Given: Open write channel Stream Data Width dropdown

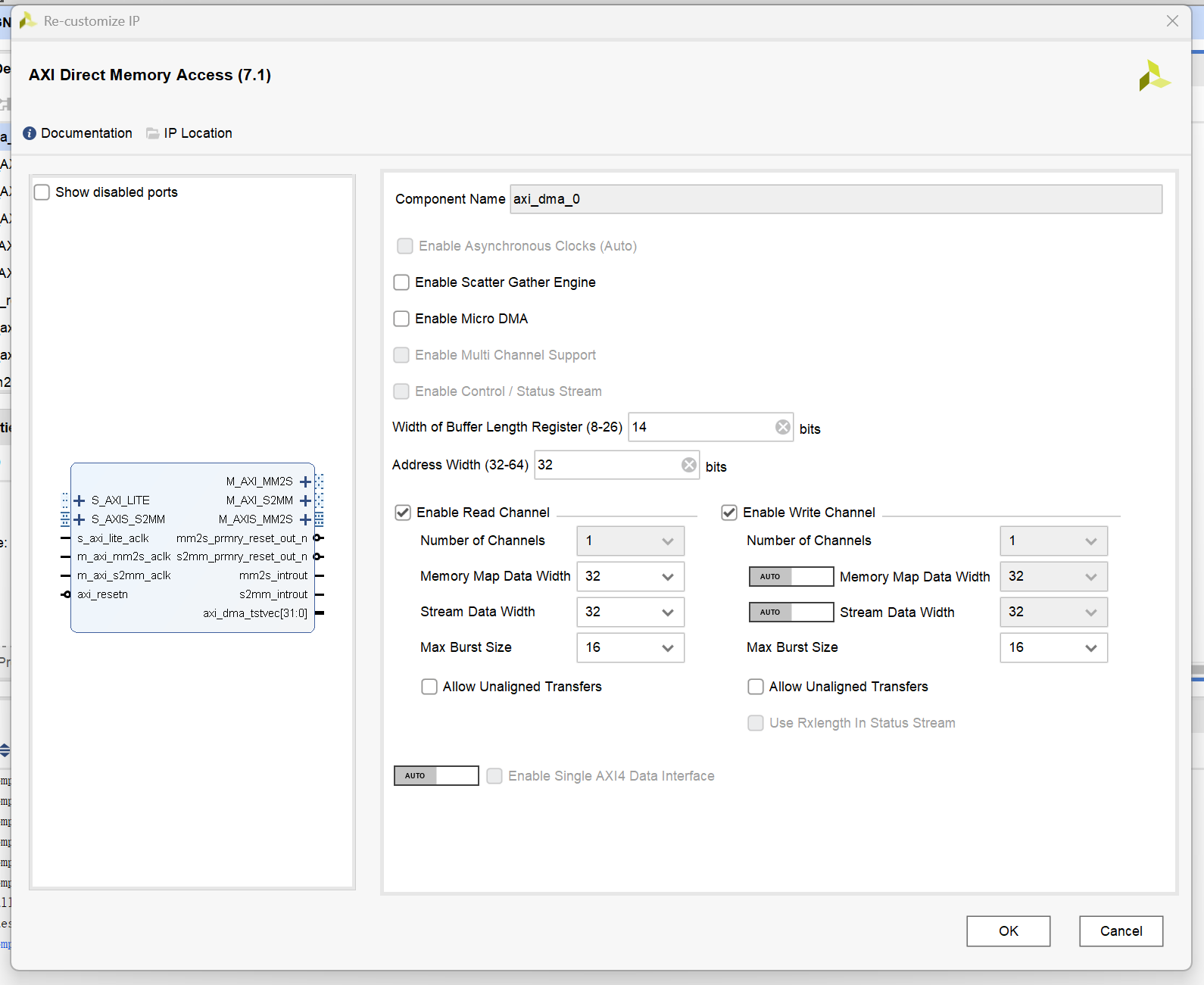Looking at the screenshot, I should (1054, 613).
